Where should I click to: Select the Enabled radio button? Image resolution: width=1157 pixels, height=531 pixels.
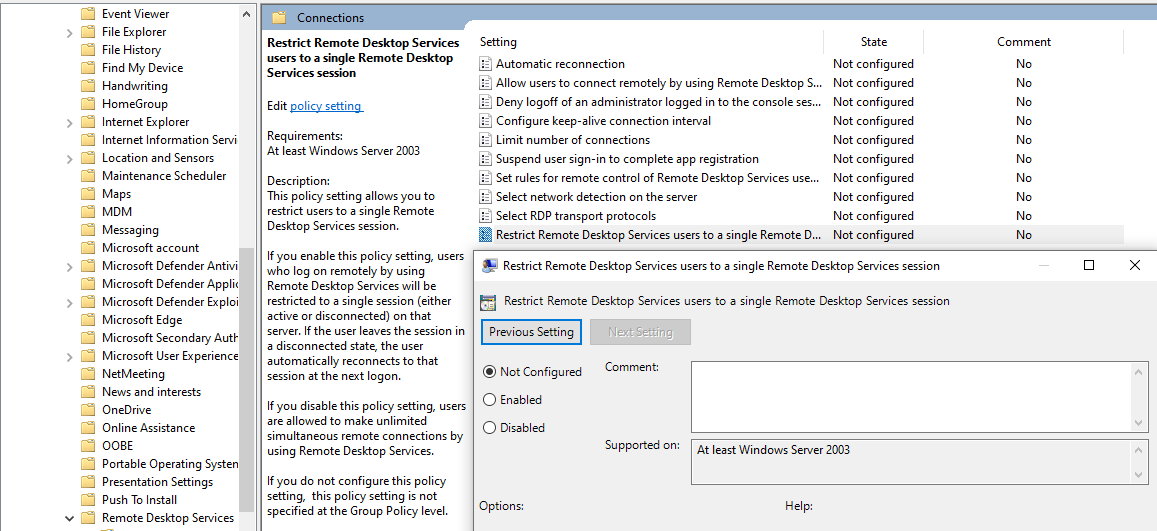pyautogui.click(x=489, y=400)
